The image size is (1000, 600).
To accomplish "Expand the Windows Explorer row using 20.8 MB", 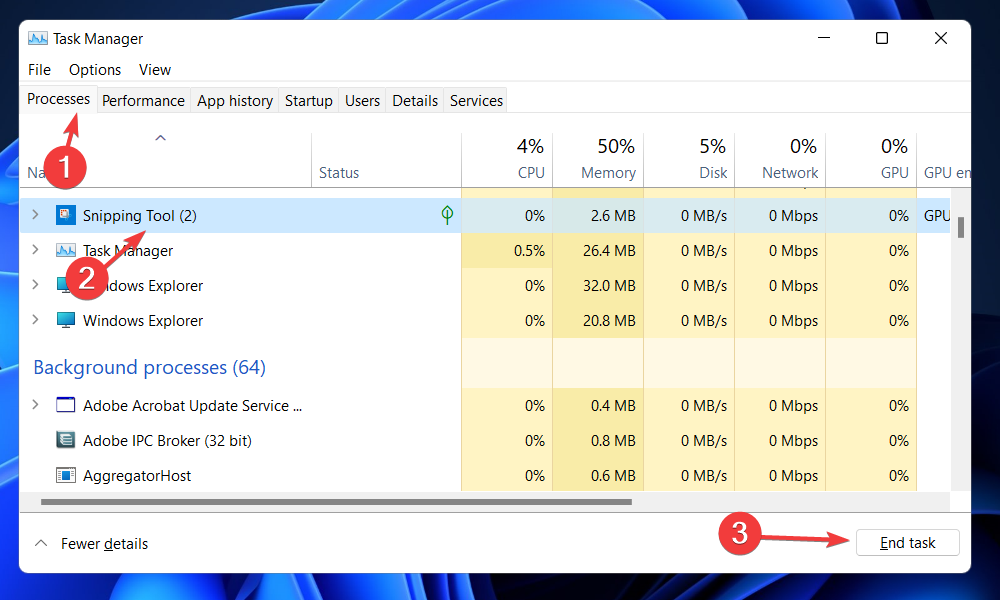I will click(36, 319).
